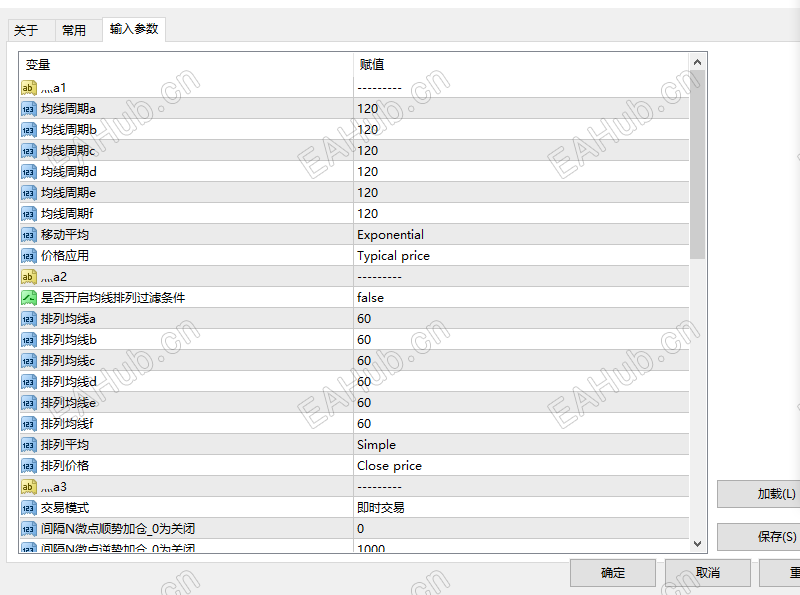
Task: Click the scrollbar down arrow
Action: pos(697,545)
